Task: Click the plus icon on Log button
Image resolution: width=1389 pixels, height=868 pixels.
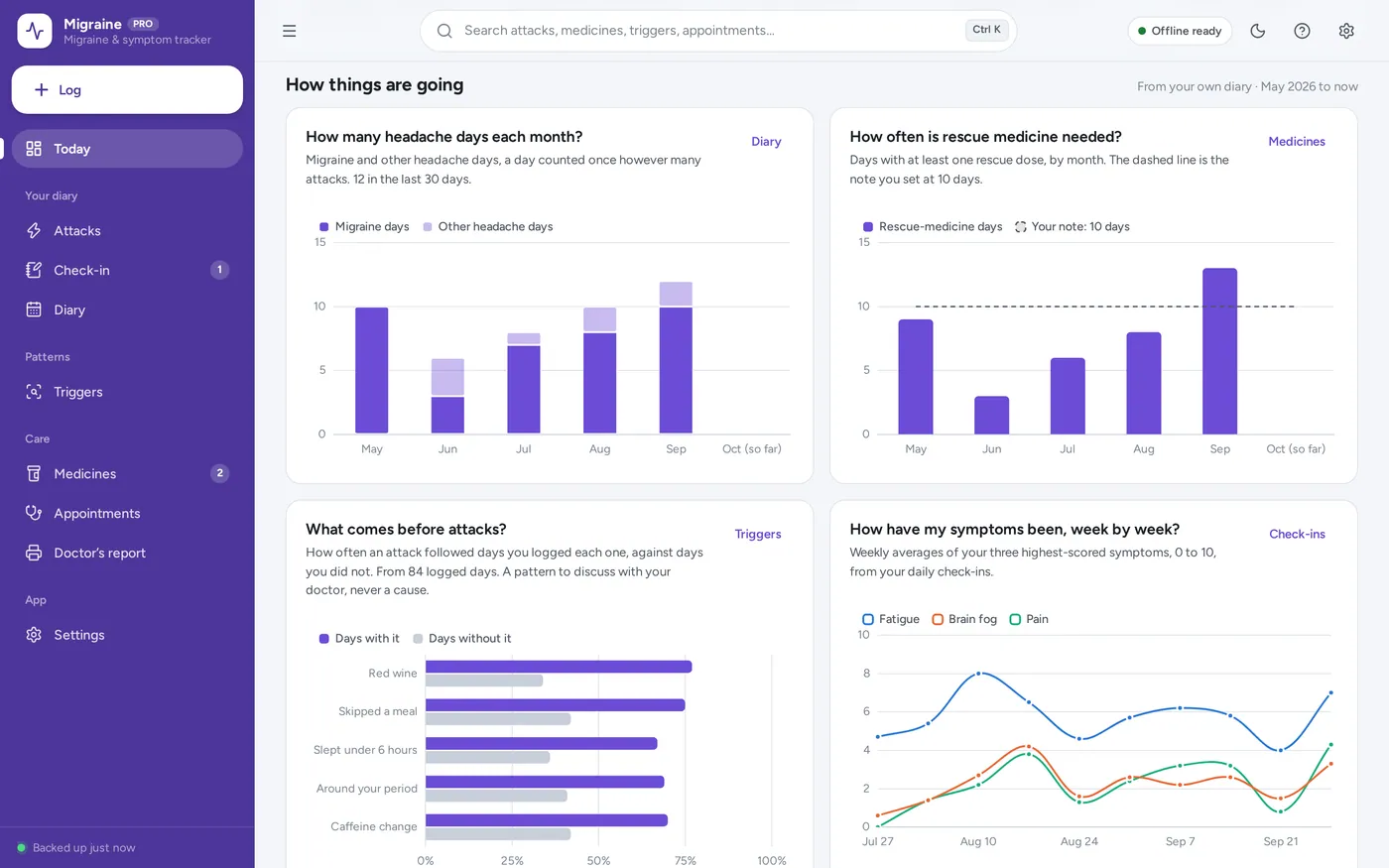Action: click(42, 90)
